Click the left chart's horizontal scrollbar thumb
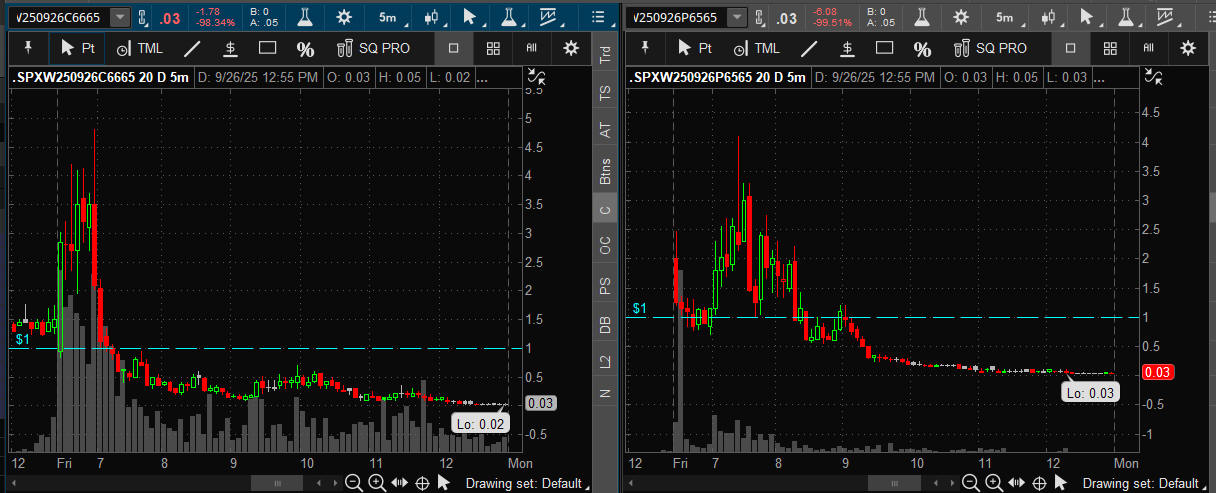 pos(269,483)
